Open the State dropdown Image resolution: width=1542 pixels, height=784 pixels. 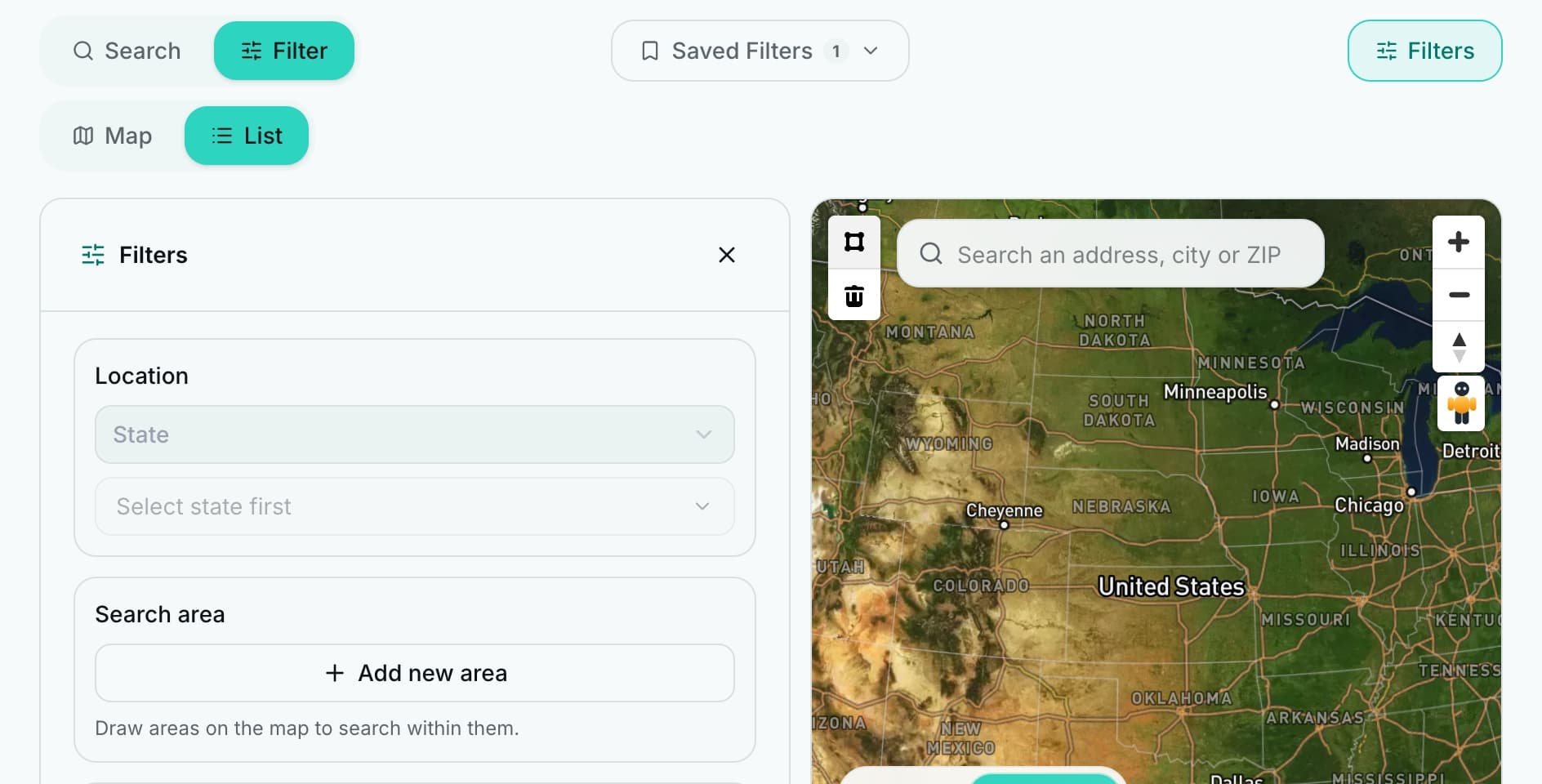(x=415, y=434)
